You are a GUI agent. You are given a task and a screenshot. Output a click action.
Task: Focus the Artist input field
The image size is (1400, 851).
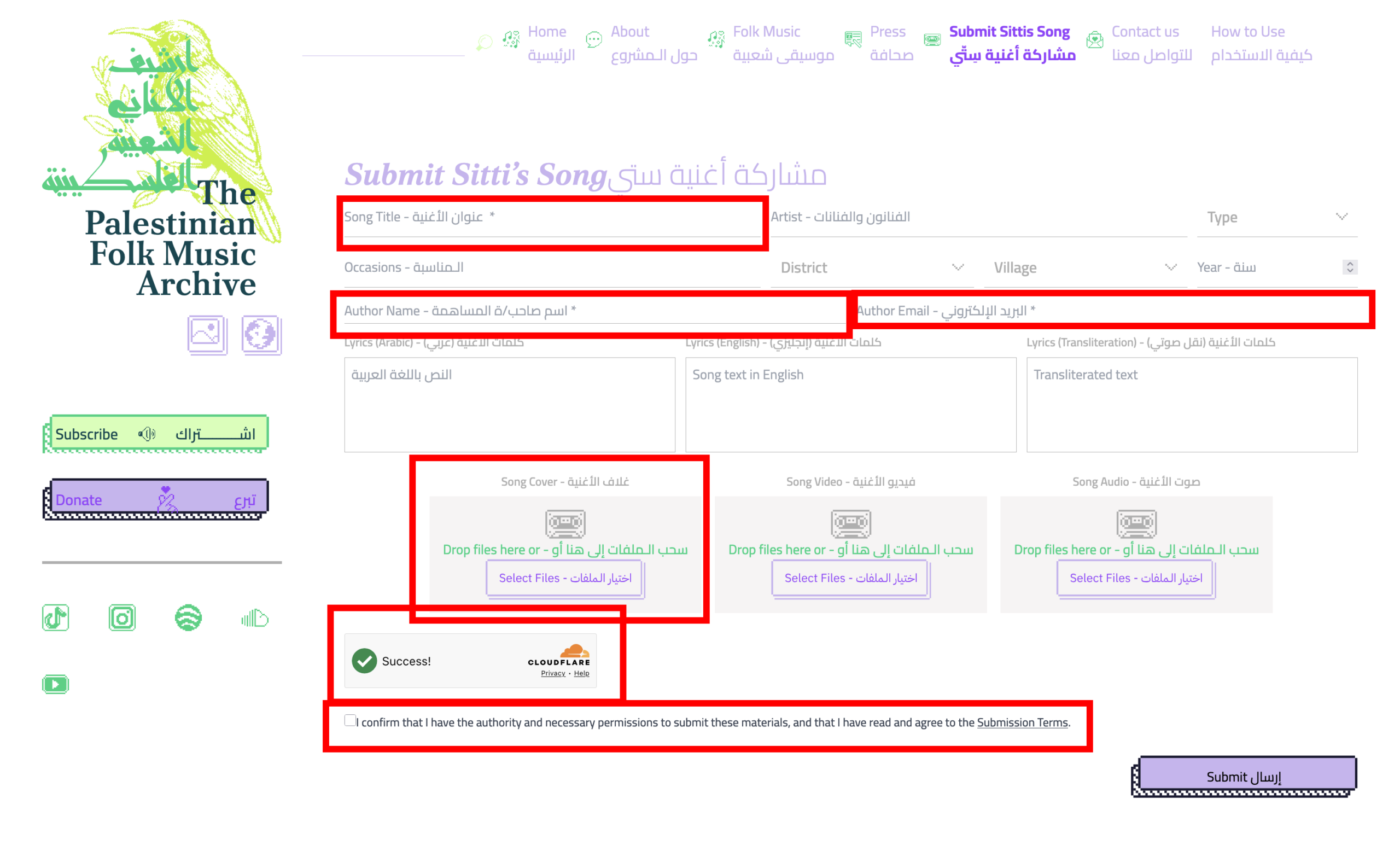pyautogui.click(x=978, y=217)
